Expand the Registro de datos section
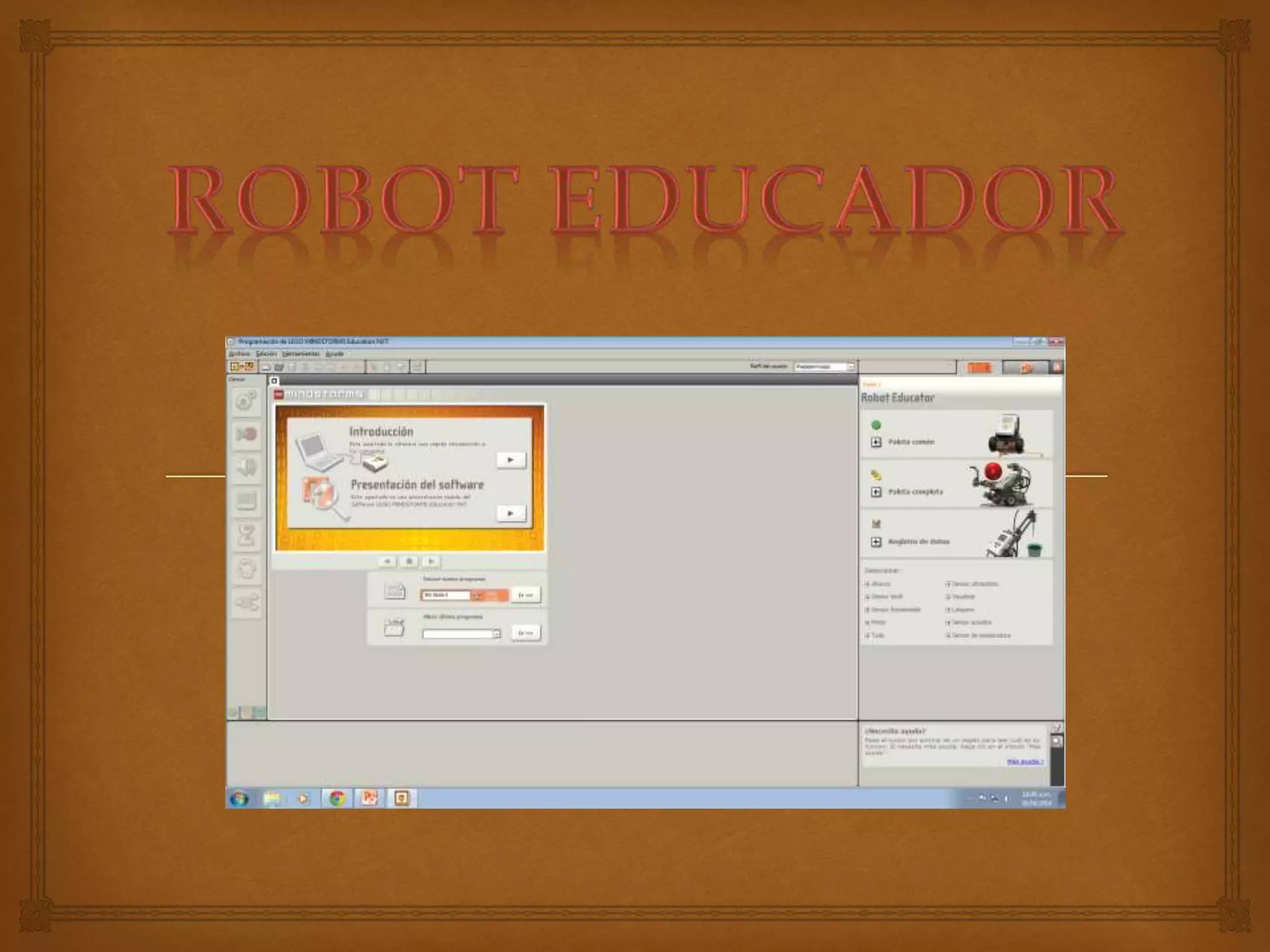1270x952 pixels. [876, 542]
